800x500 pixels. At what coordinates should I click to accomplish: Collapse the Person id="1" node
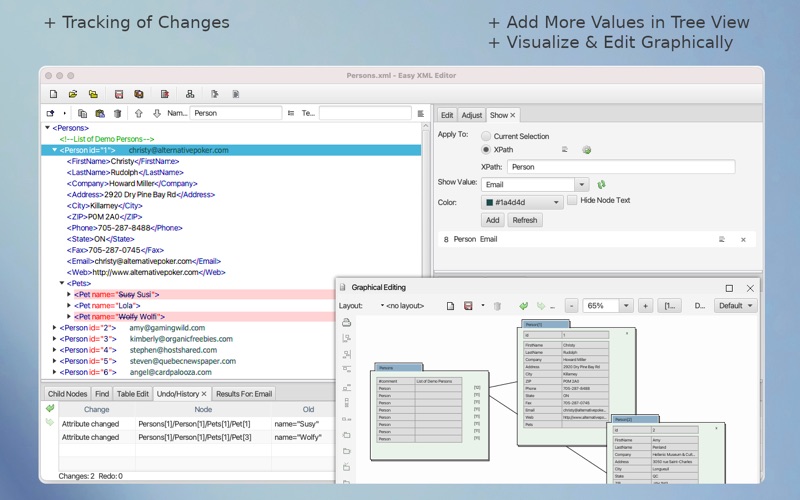click(x=55, y=150)
